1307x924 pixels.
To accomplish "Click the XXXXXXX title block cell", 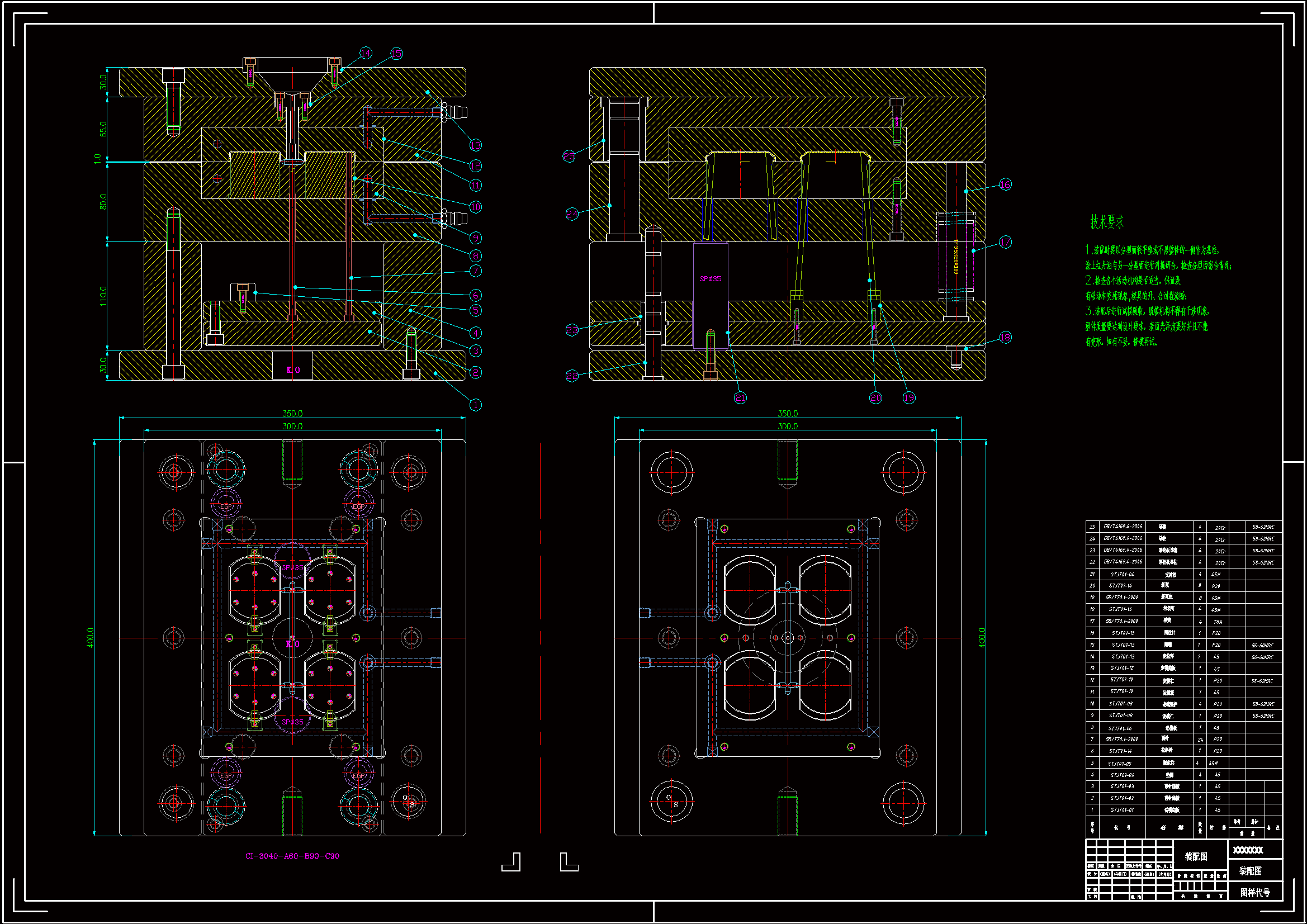I will (1248, 850).
